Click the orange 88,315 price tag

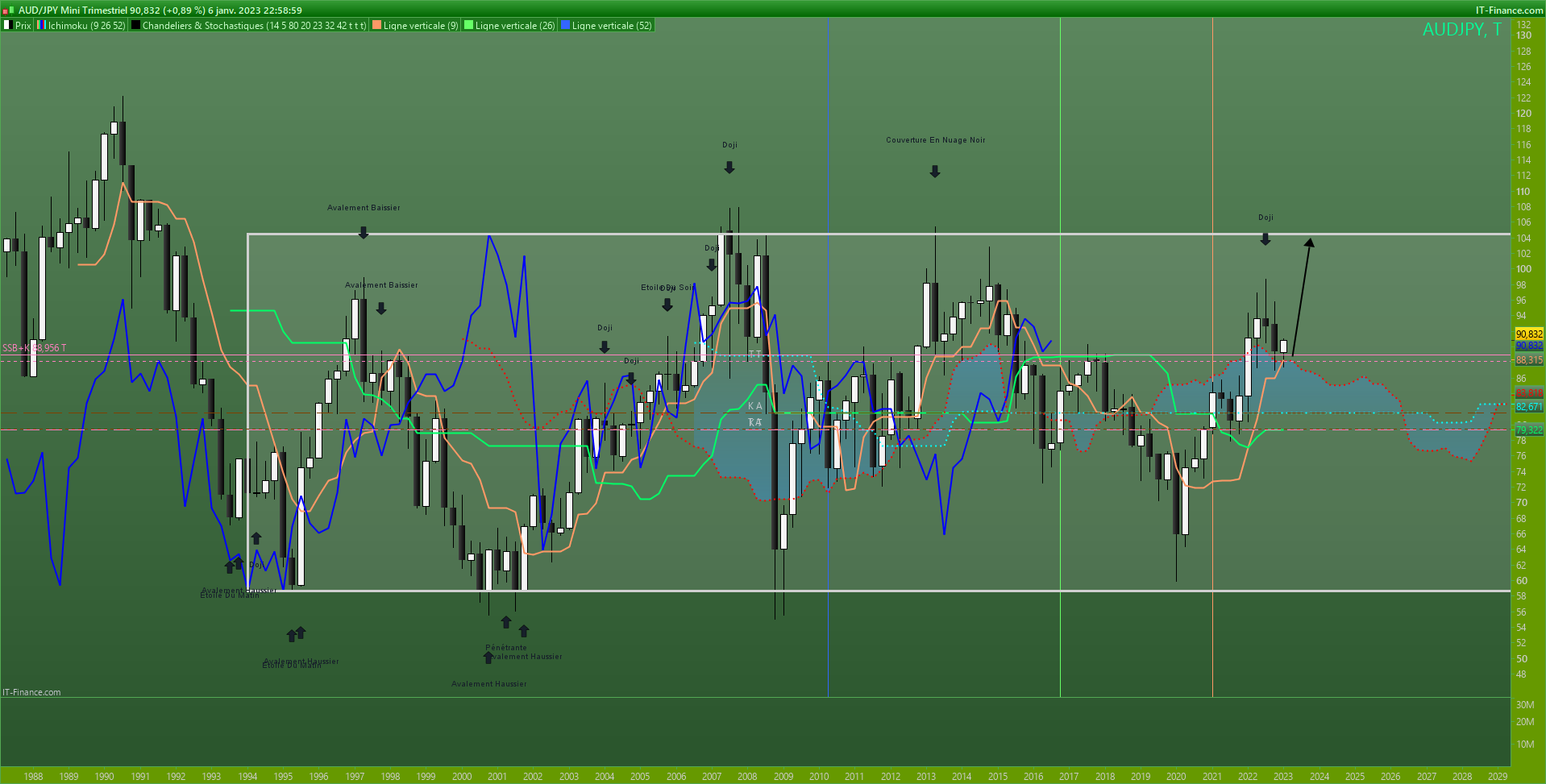[x=1529, y=360]
